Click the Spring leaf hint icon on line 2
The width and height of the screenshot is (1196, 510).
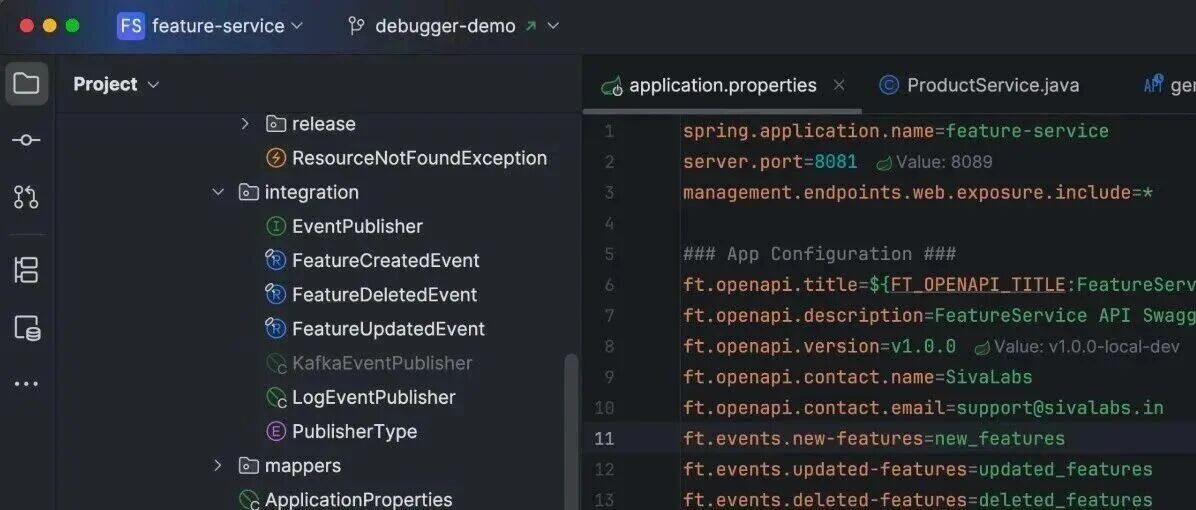pyautogui.click(x=884, y=162)
